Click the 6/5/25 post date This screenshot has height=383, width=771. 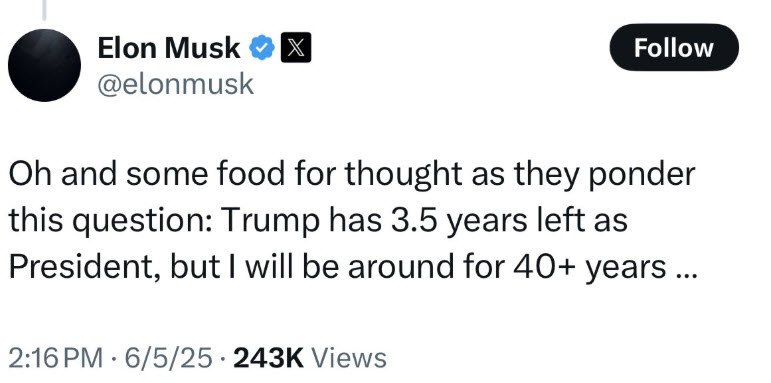coord(169,358)
